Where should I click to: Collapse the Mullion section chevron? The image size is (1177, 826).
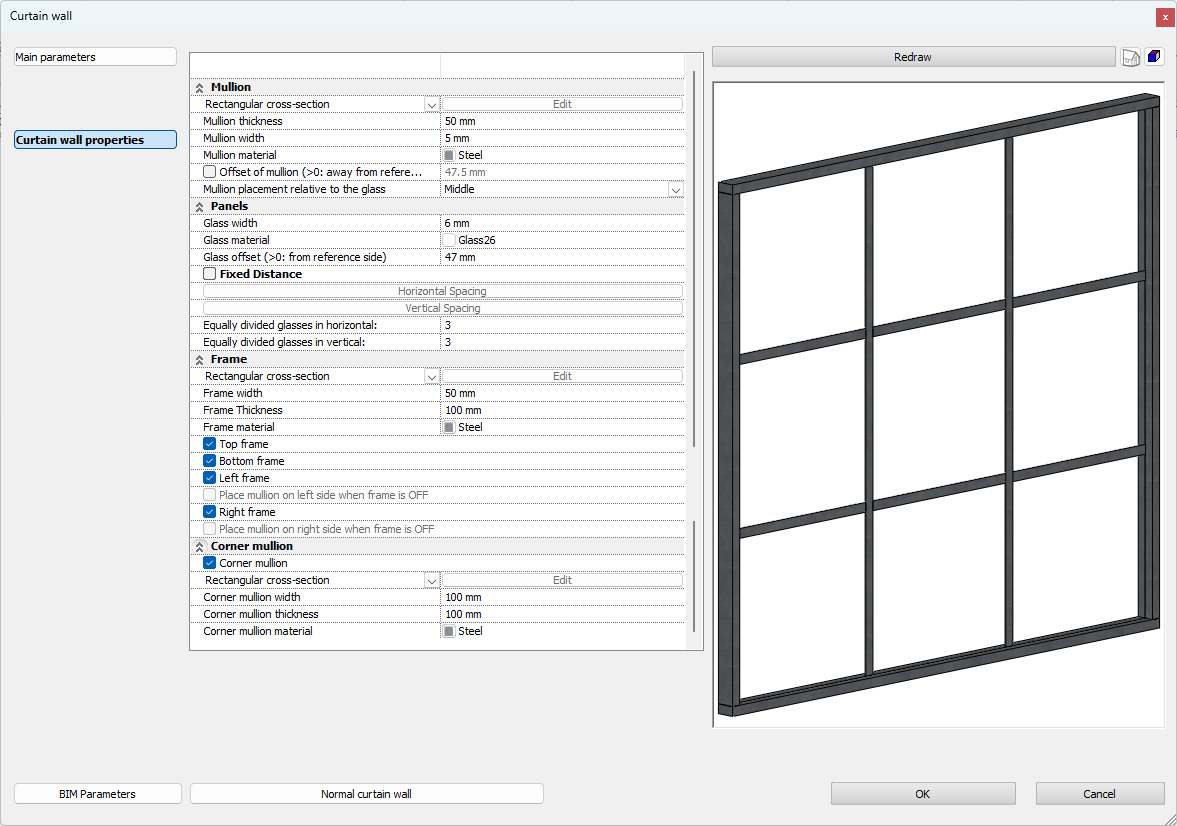200,88
